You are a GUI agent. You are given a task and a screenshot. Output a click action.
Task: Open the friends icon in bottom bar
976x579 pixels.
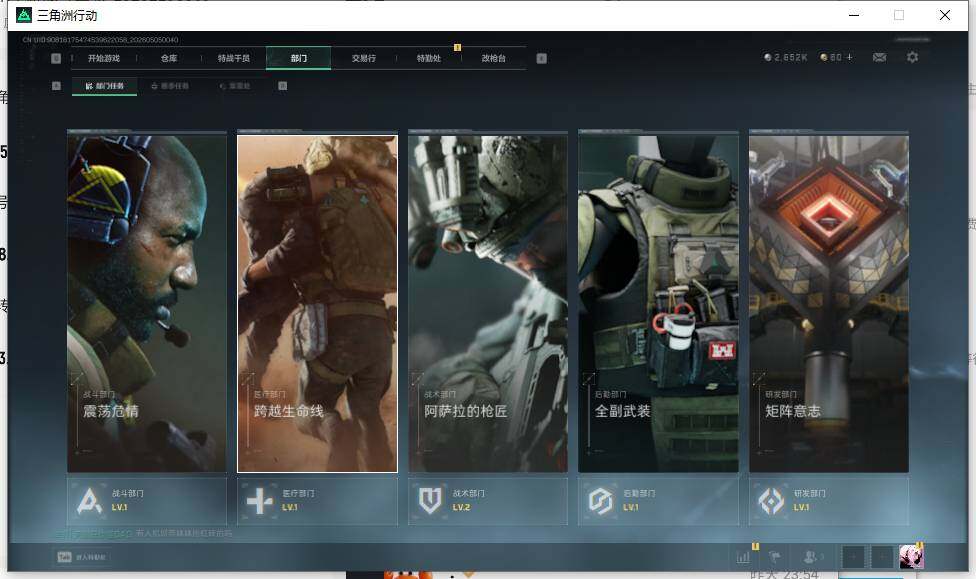[812, 557]
